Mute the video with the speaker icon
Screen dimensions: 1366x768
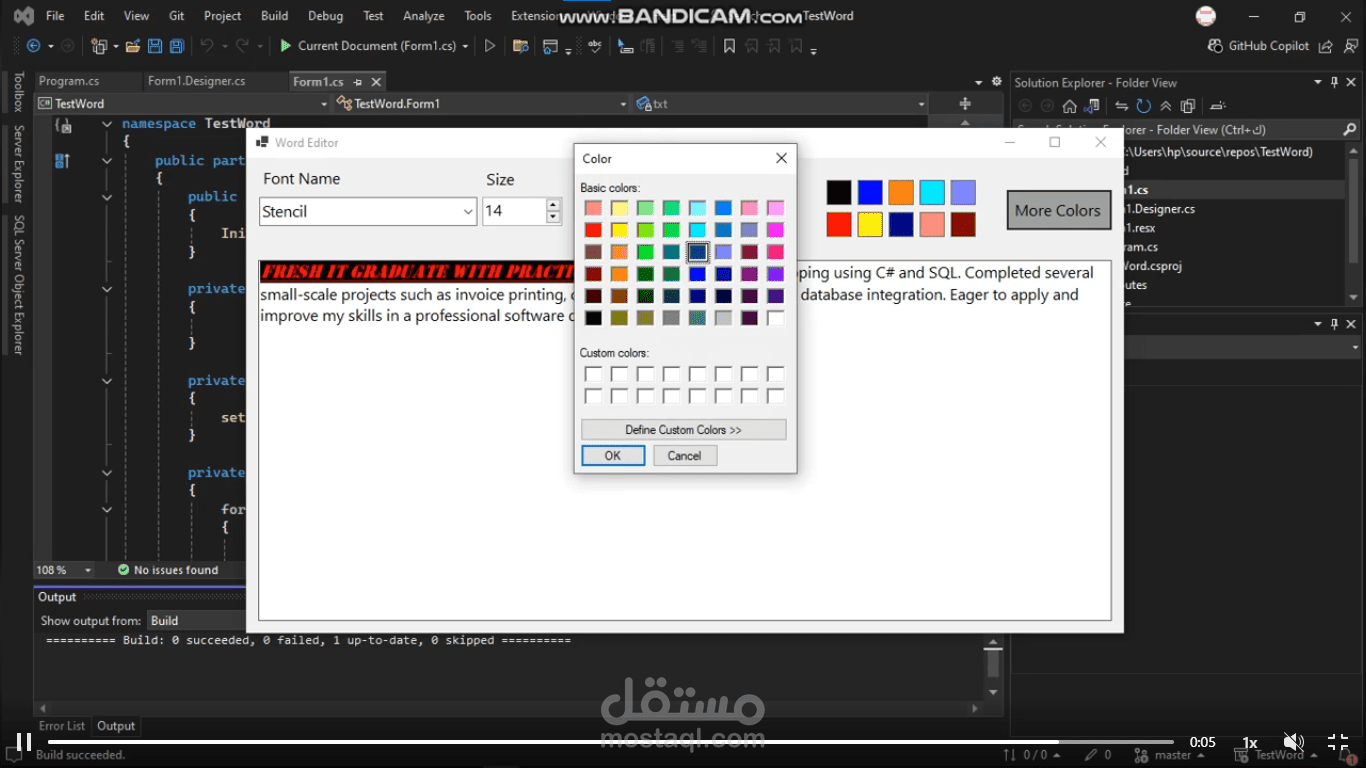[1293, 742]
